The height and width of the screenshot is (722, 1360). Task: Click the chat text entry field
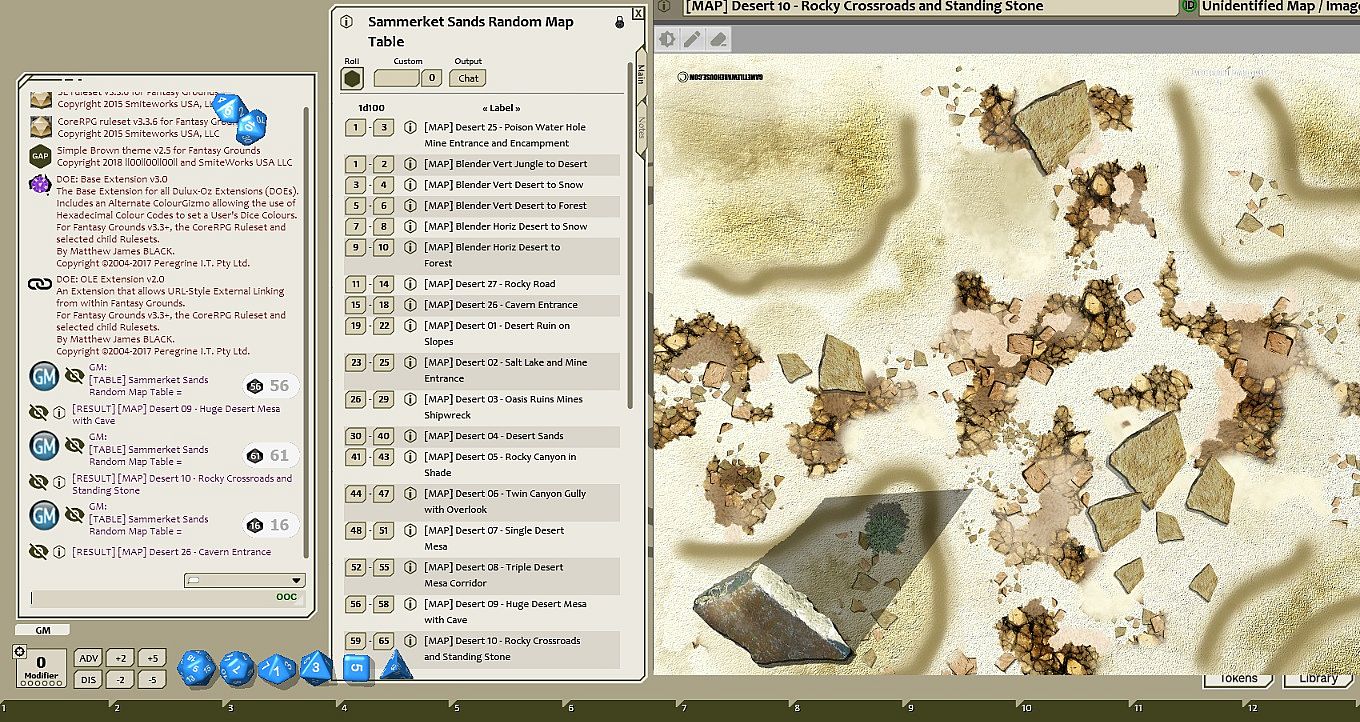150,597
